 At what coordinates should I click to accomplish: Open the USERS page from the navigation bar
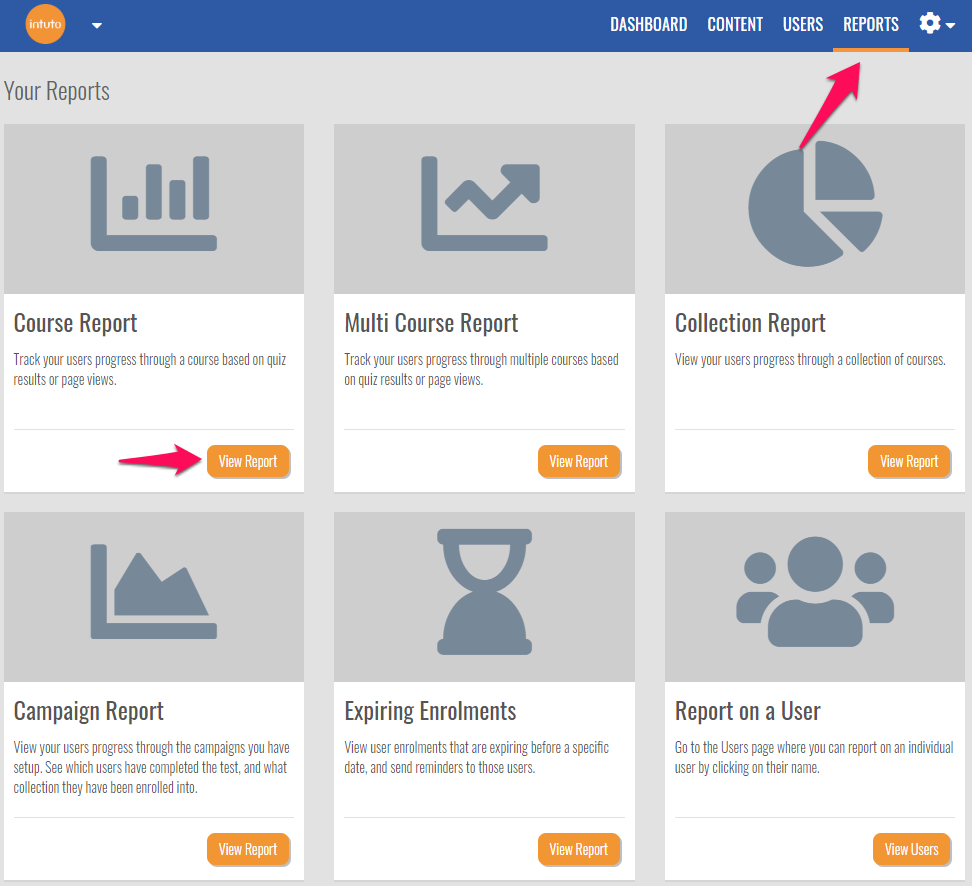coord(803,24)
